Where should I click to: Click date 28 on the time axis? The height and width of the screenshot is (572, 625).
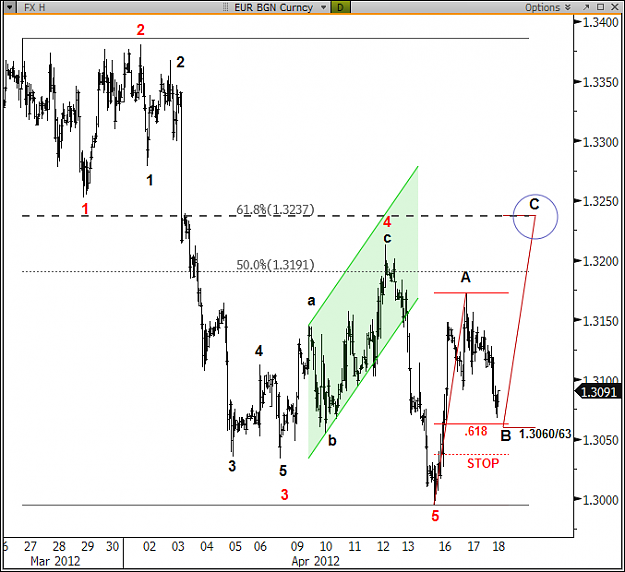59,546
